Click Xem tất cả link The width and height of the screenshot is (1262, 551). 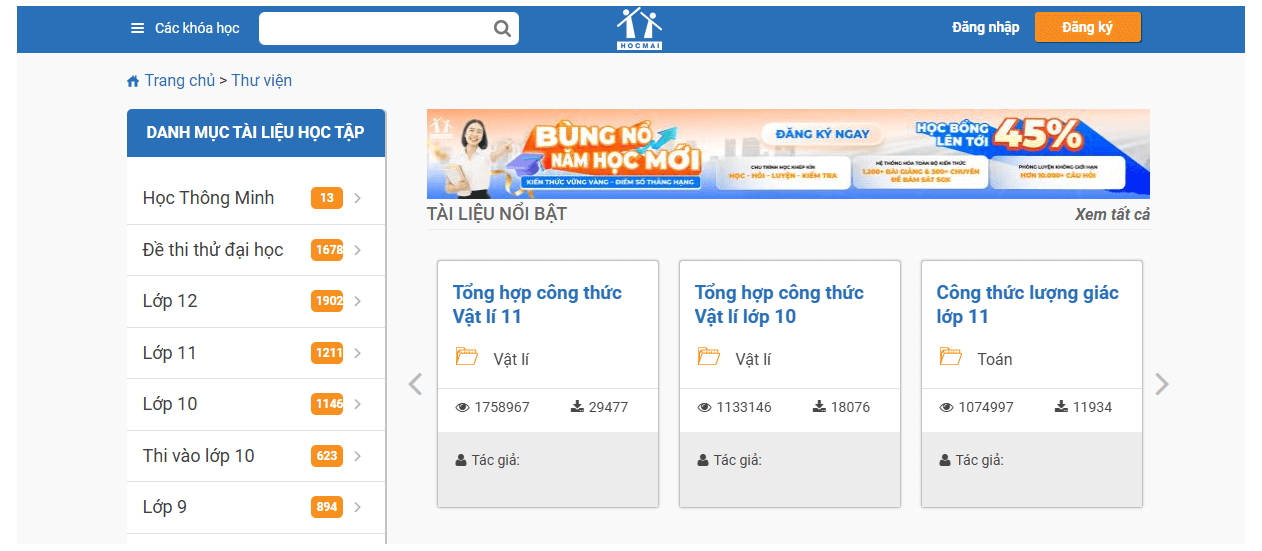(x=1112, y=215)
